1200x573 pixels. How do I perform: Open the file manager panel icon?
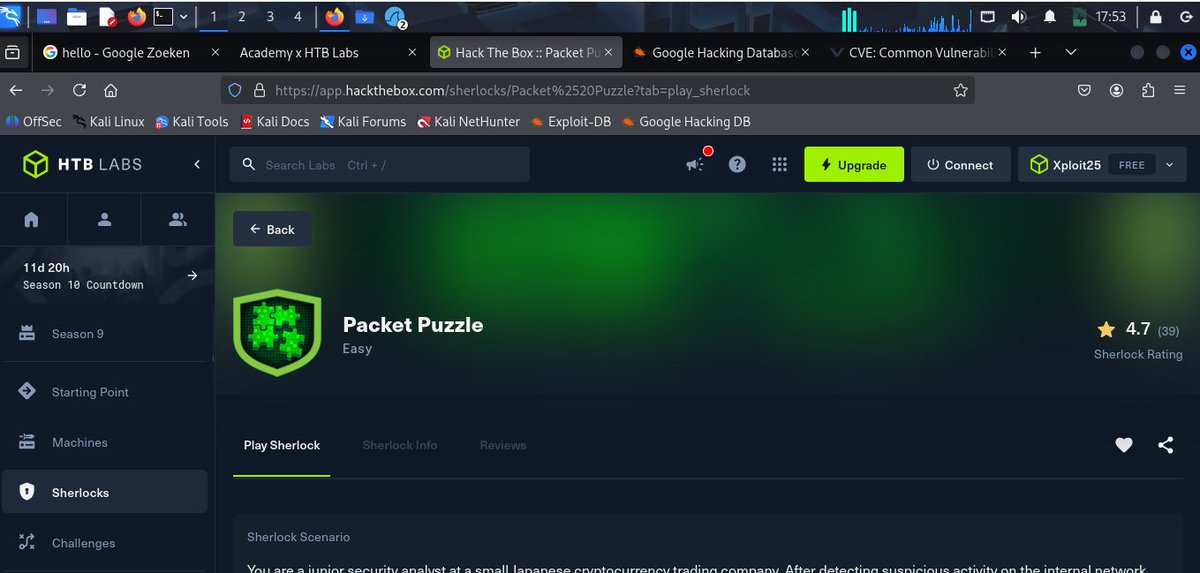78,16
